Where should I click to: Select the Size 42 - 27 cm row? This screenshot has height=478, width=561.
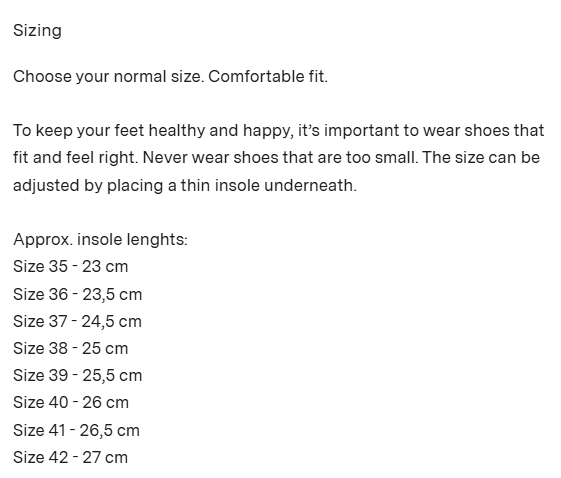point(70,458)
